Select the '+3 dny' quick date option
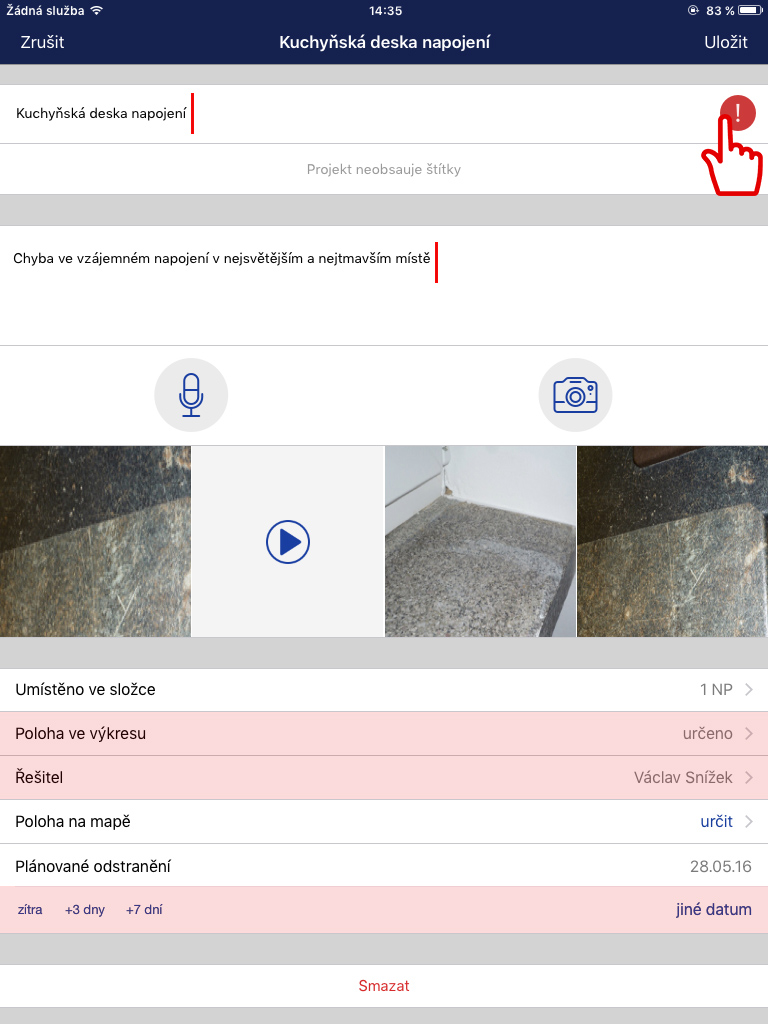Screen dimensions: 768x1024 point(85,910)
